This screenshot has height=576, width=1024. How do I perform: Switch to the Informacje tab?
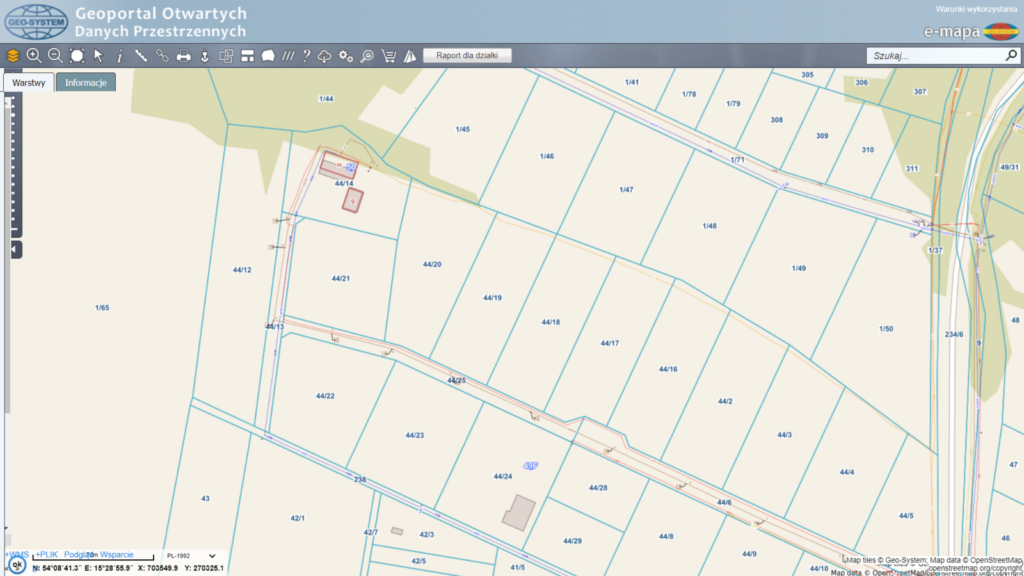tap(86, 82)
